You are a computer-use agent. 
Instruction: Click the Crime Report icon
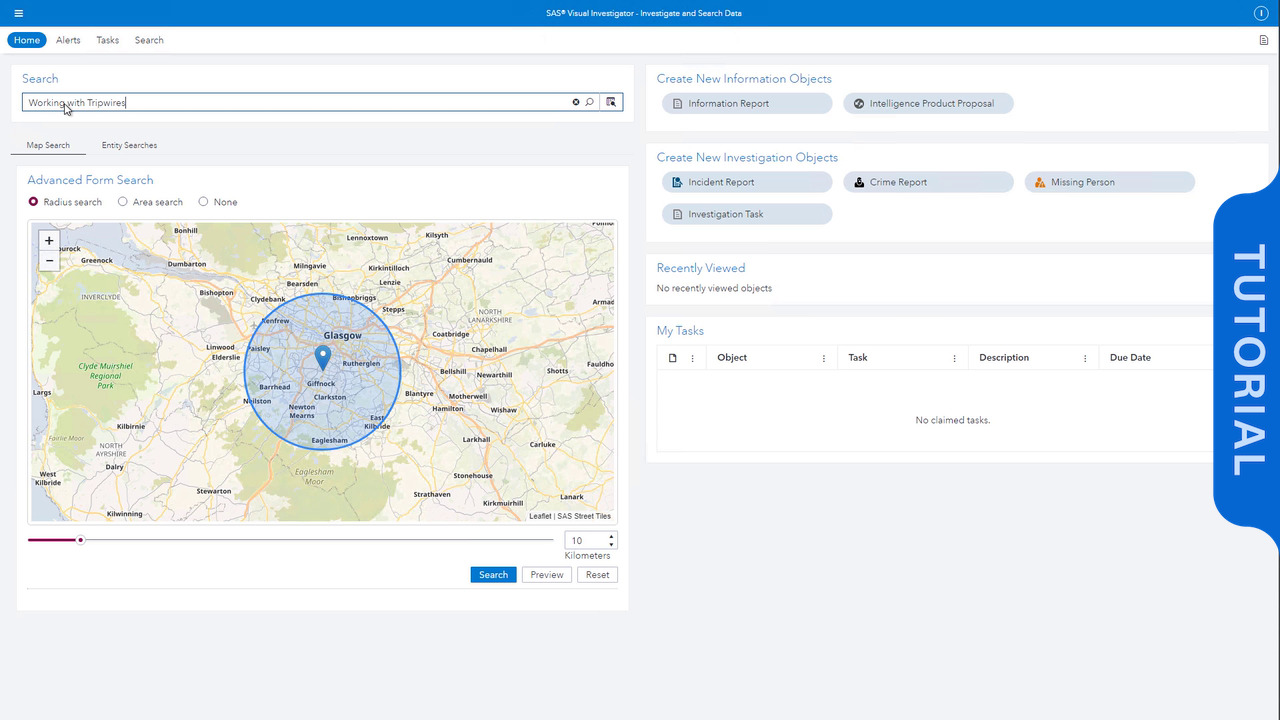[x=858, y=182]
